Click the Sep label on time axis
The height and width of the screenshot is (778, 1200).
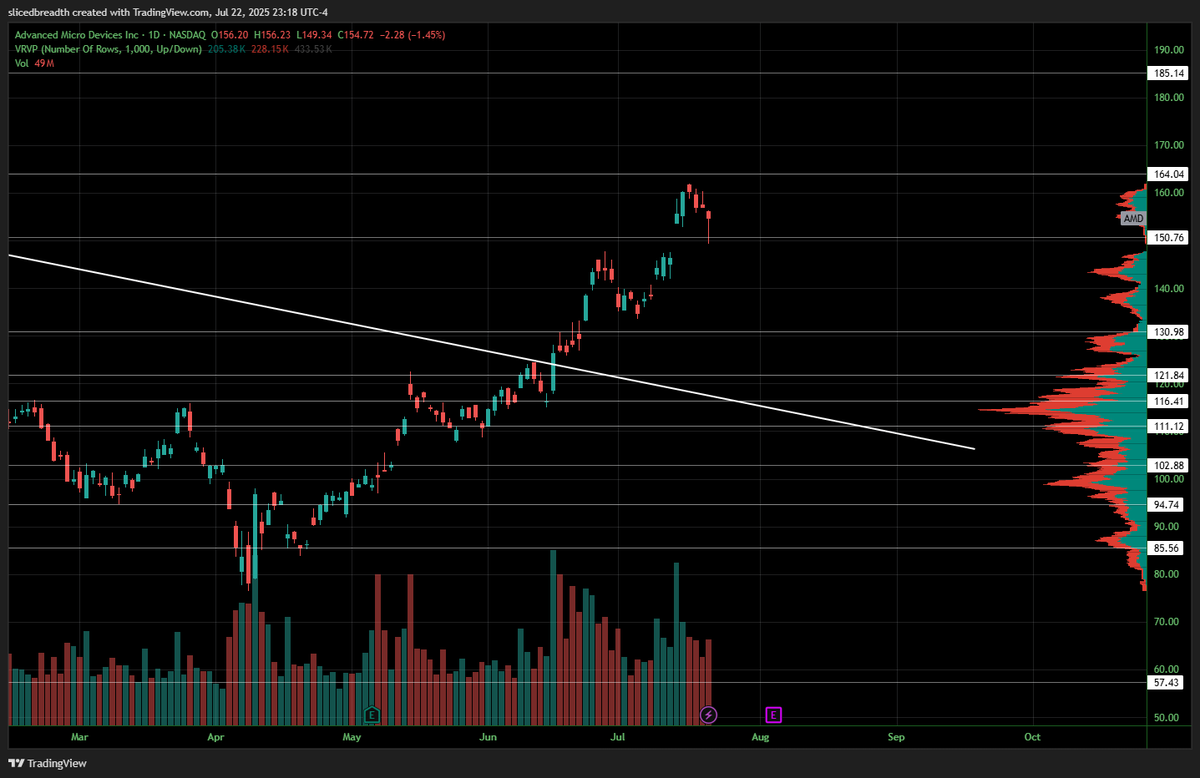pyautogui.click(x=896, y=737)
